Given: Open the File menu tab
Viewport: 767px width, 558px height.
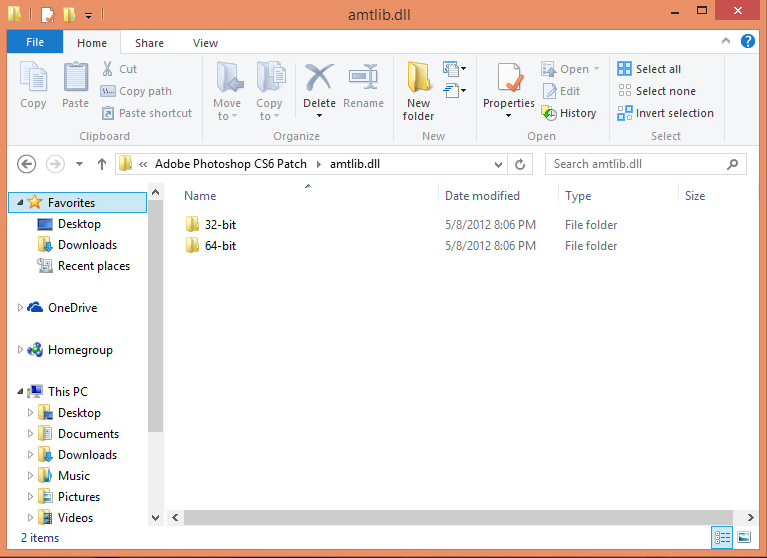Looking at the screenshot, I should (35, 42).
